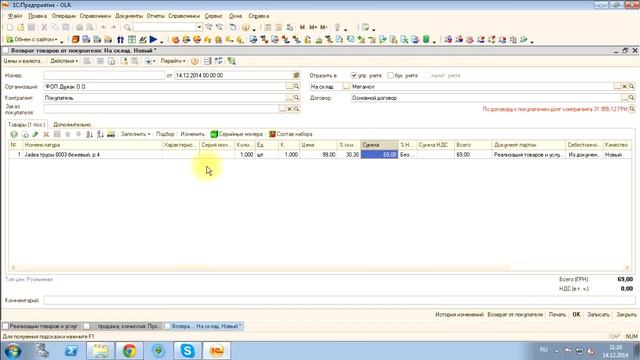
Task: Toggle the упр. учете checkbox
Action: coord(354,76)
